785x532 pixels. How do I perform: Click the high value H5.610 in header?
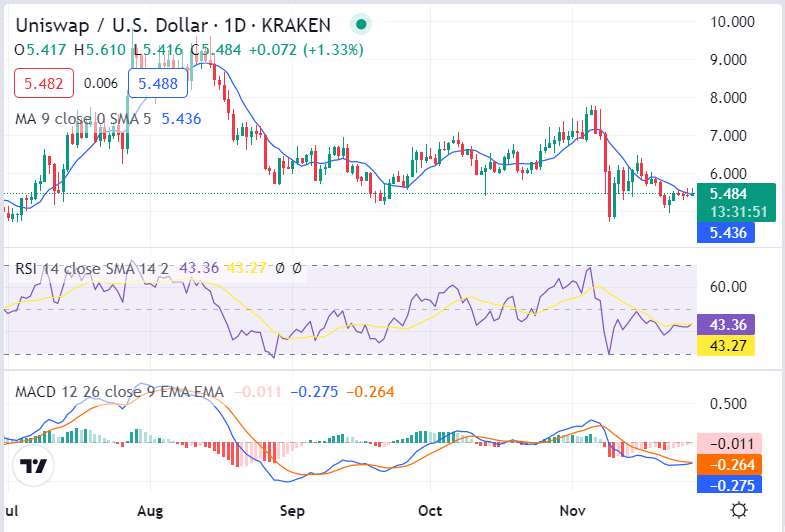click(100, 50)
